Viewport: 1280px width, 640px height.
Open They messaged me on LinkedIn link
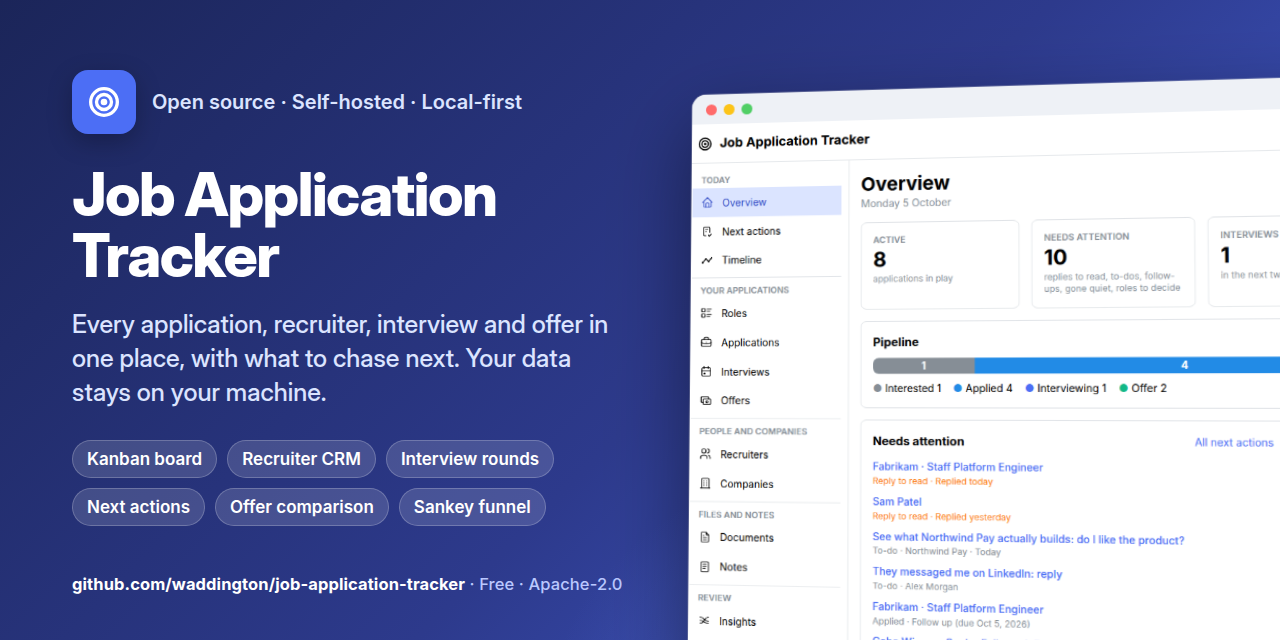tap(967, 574)
